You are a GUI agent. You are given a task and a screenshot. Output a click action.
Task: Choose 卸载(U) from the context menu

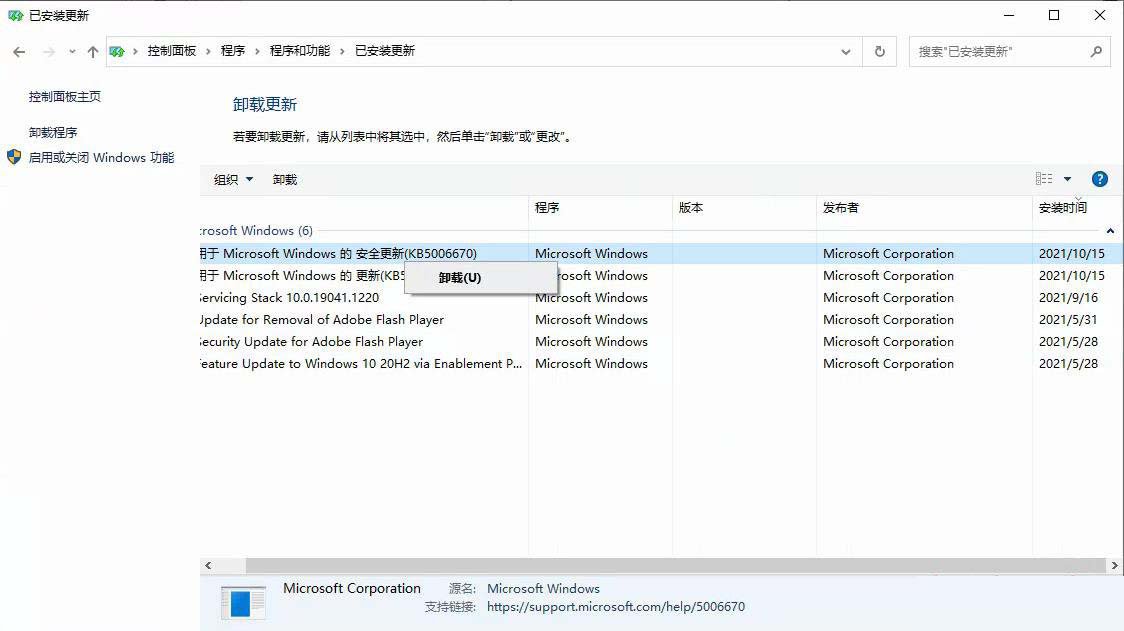tap(481, 277)
